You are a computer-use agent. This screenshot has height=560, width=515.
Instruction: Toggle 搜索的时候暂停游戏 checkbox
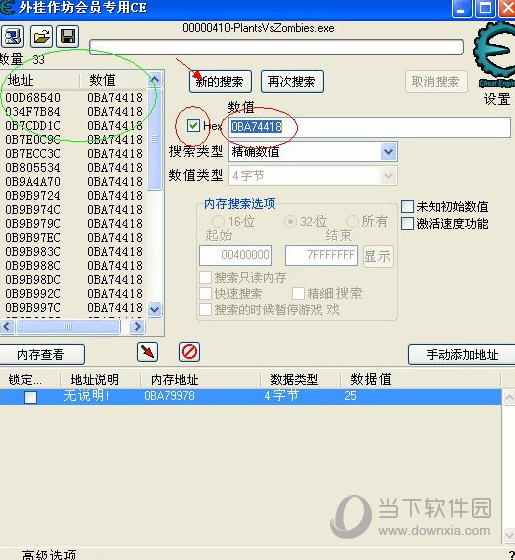(x=206, y=309)
